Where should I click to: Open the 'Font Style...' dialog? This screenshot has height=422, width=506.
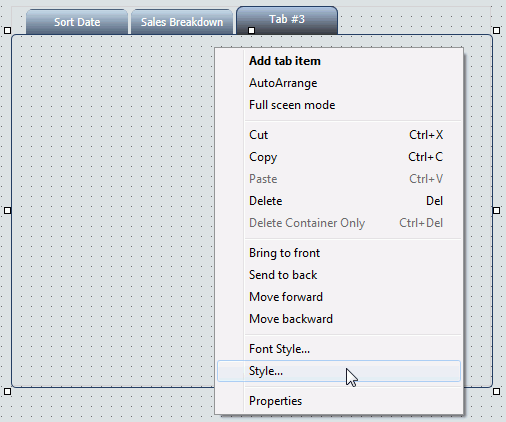[339, 349]
